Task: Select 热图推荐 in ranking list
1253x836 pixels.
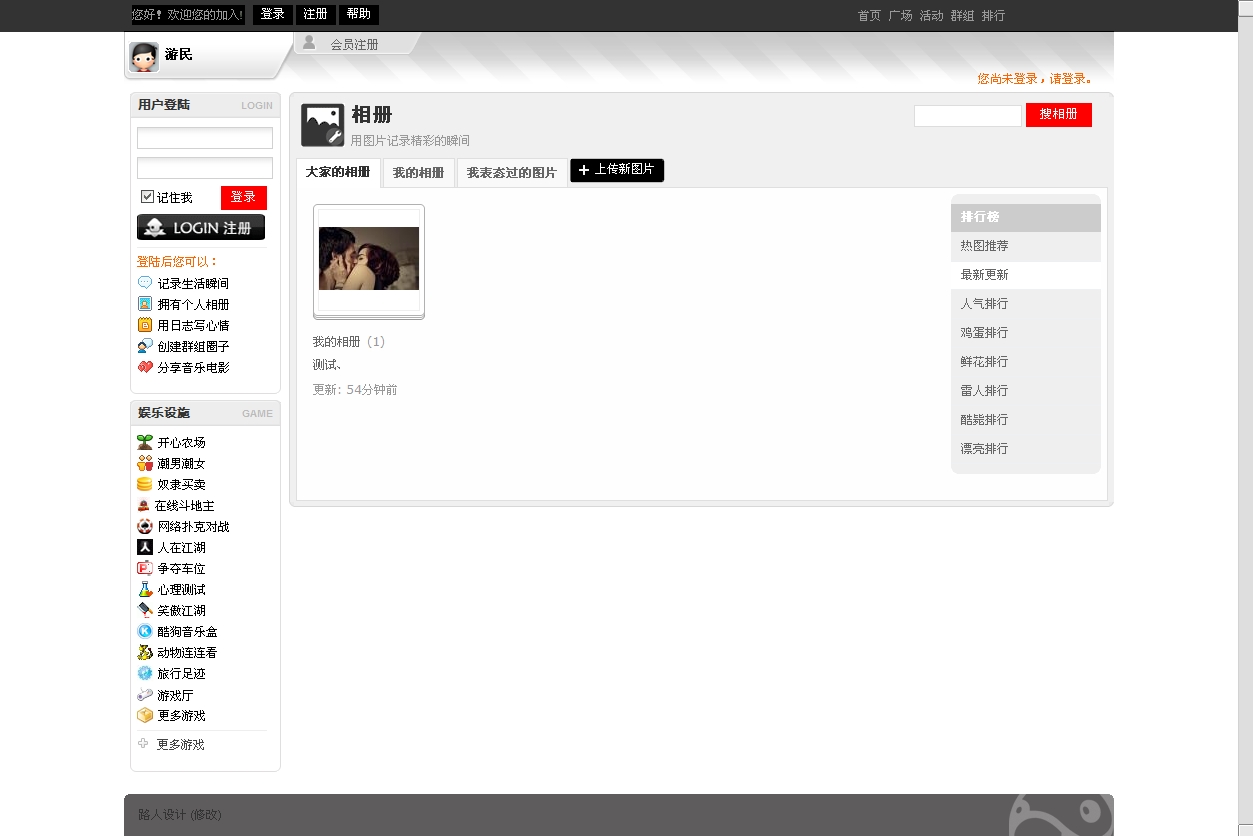Action: pos(985,246)
